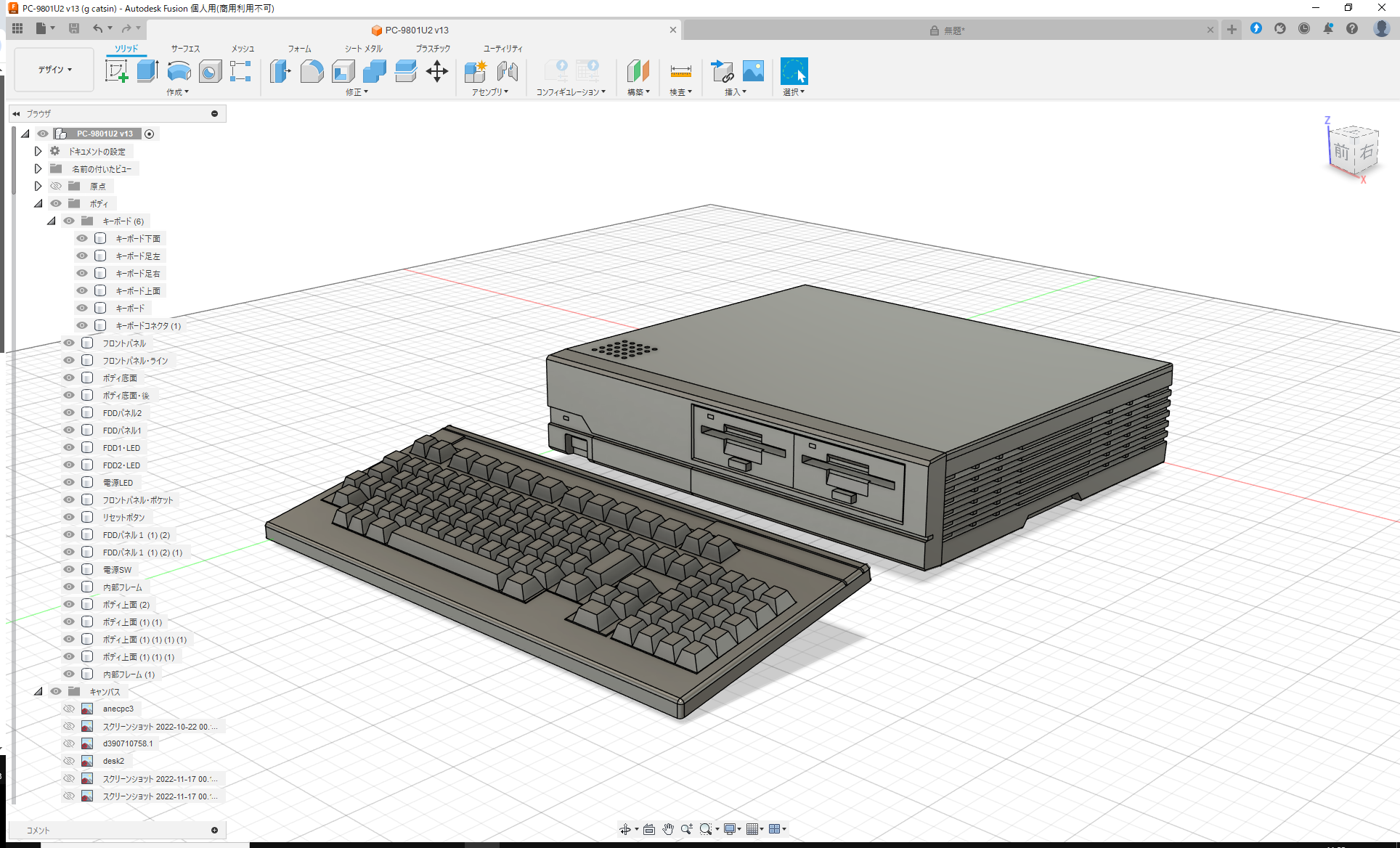Switch to the メッシュ tab
The height and width of the screenshot is (848, 1400).
pos(242,49)
